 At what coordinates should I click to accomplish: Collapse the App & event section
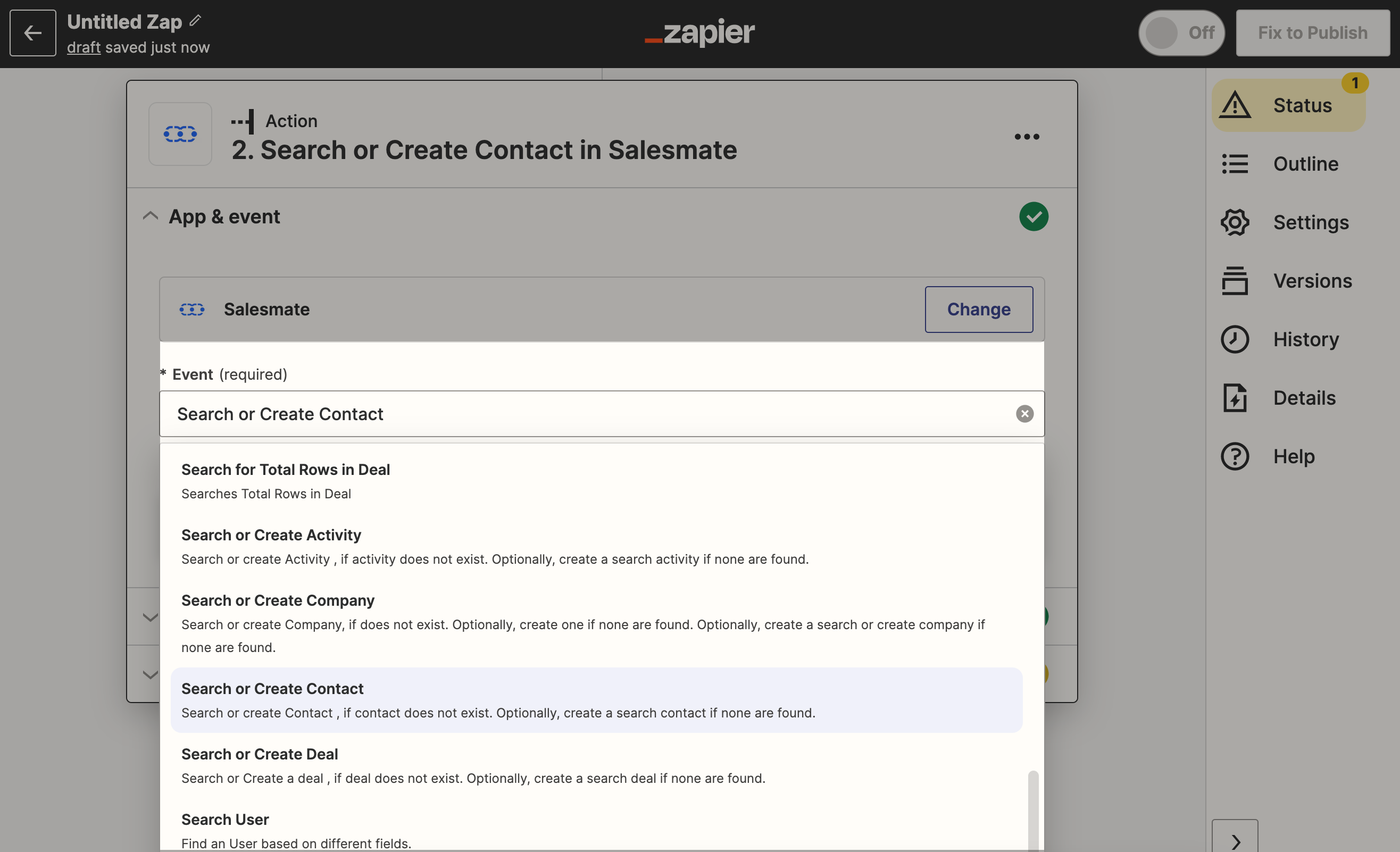pyautogui.click(x=150, y=216)
